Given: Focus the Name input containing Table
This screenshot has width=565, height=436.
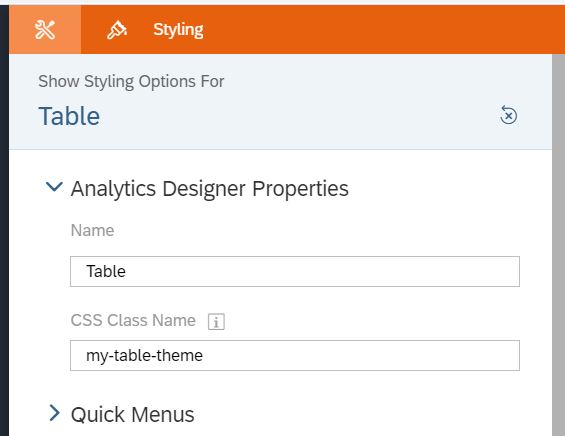Looking at the screenshot, I should click(x=295, y=271).
